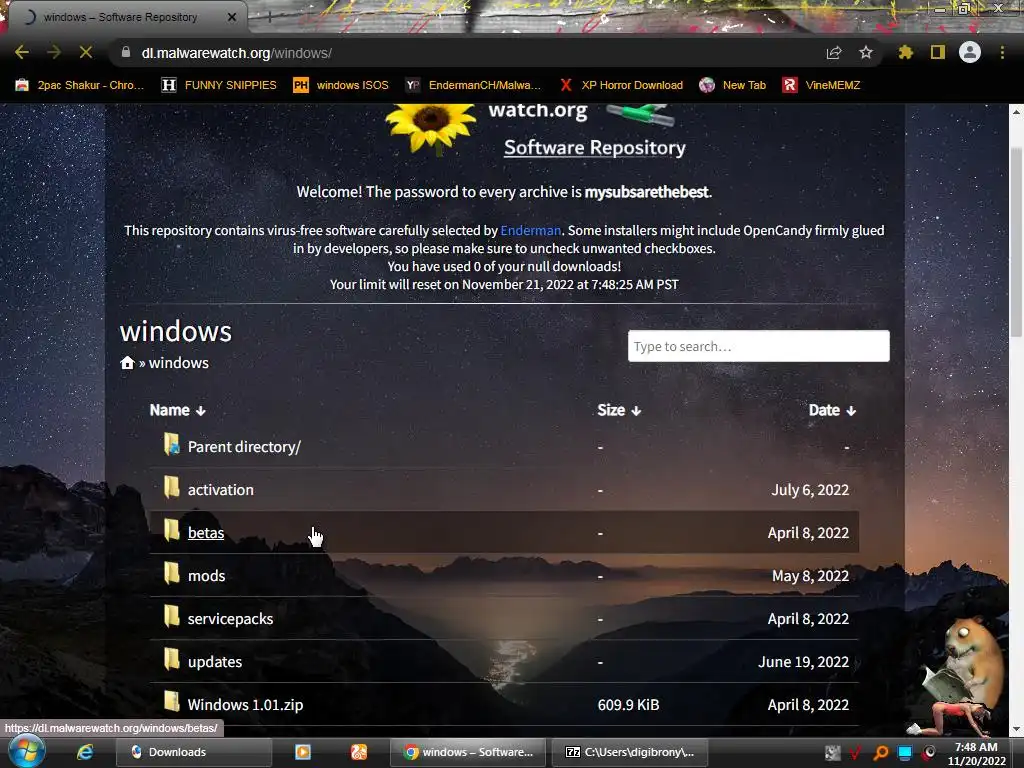Click the updates folder icon
Image resolution: width=1024 pixels, height=768 pixels.
pos(172,660)
